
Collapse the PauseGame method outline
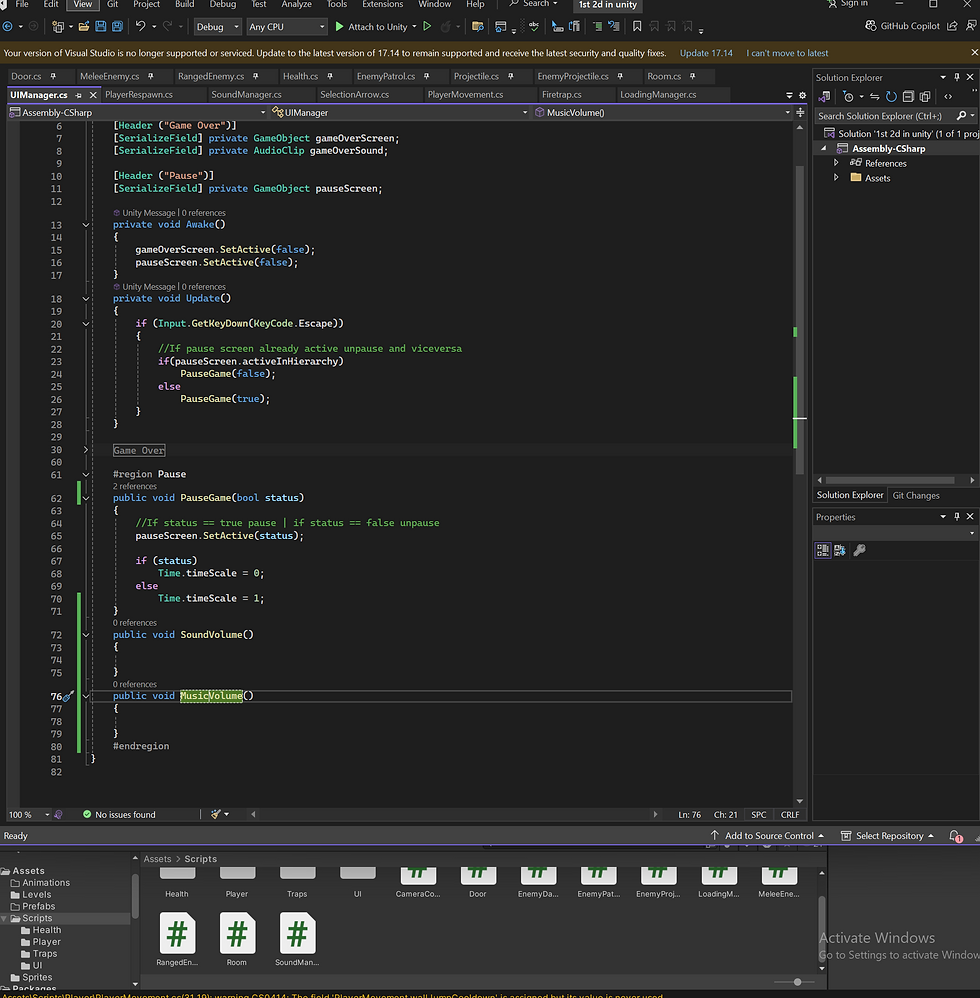tap(86, 498)
